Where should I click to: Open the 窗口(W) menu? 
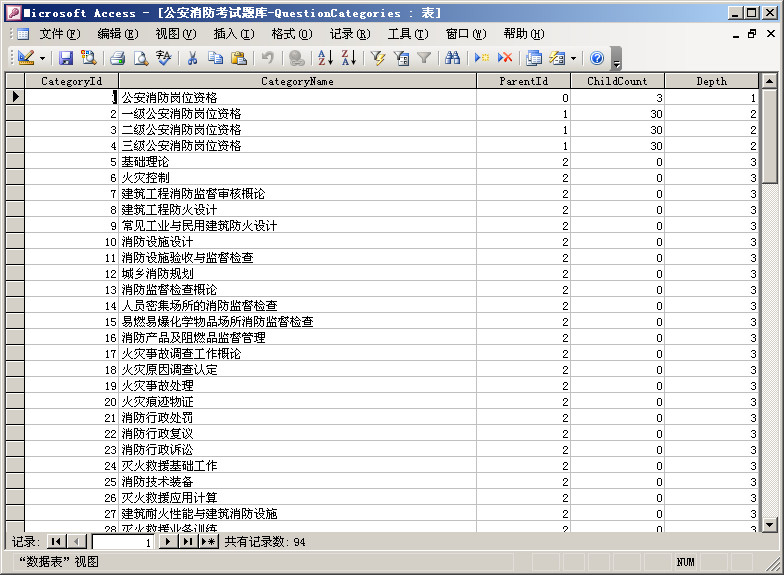466,34
